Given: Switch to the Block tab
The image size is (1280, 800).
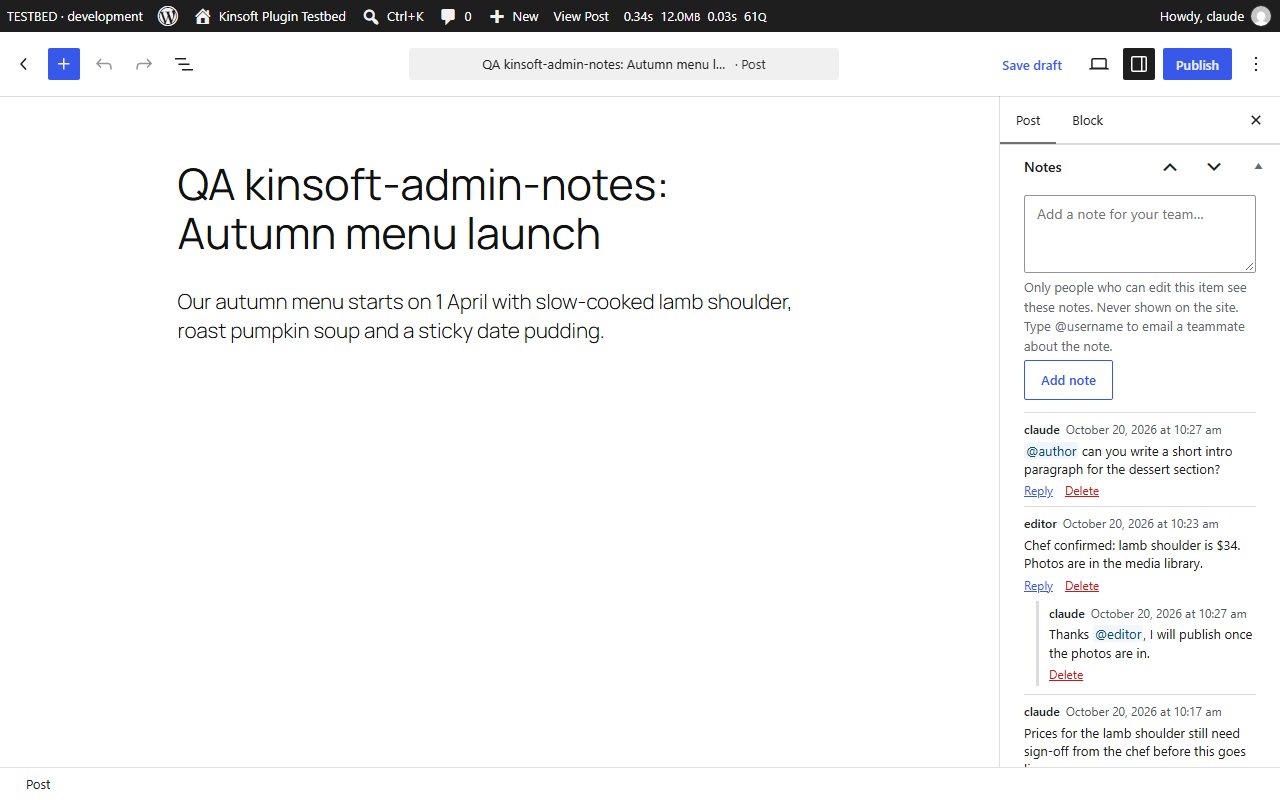Looking at the screenshot, I should click(1087, 120).
